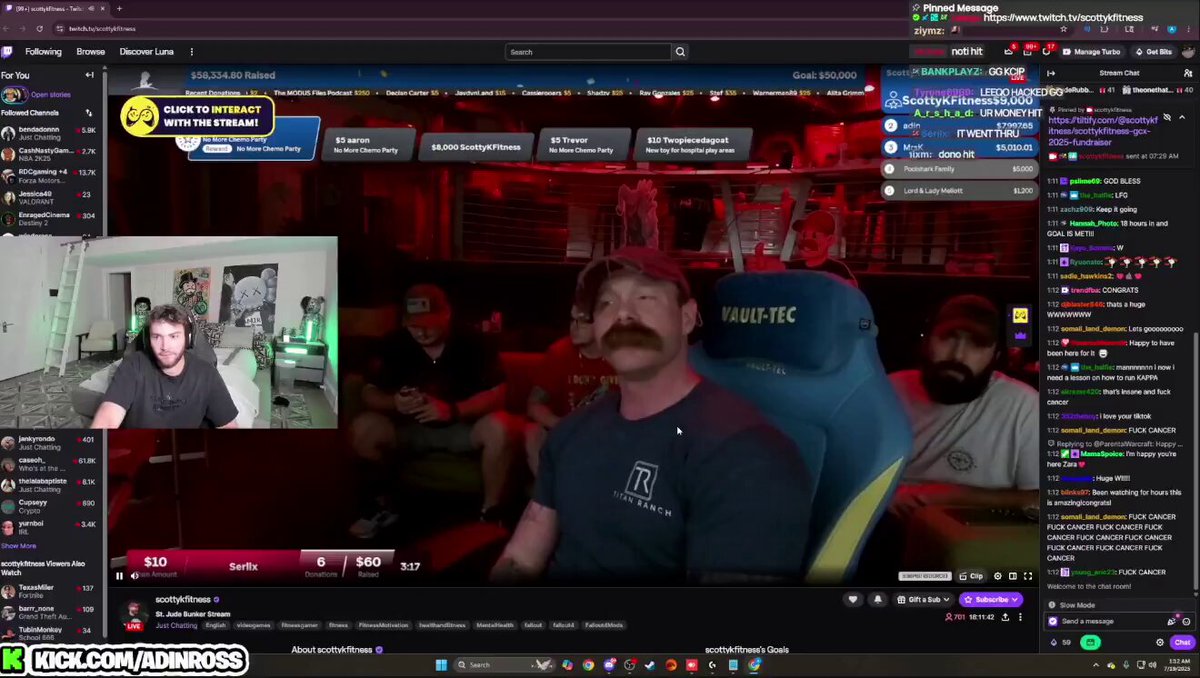
Task: Open the Cupseyy channel
Action: [48, 507]
